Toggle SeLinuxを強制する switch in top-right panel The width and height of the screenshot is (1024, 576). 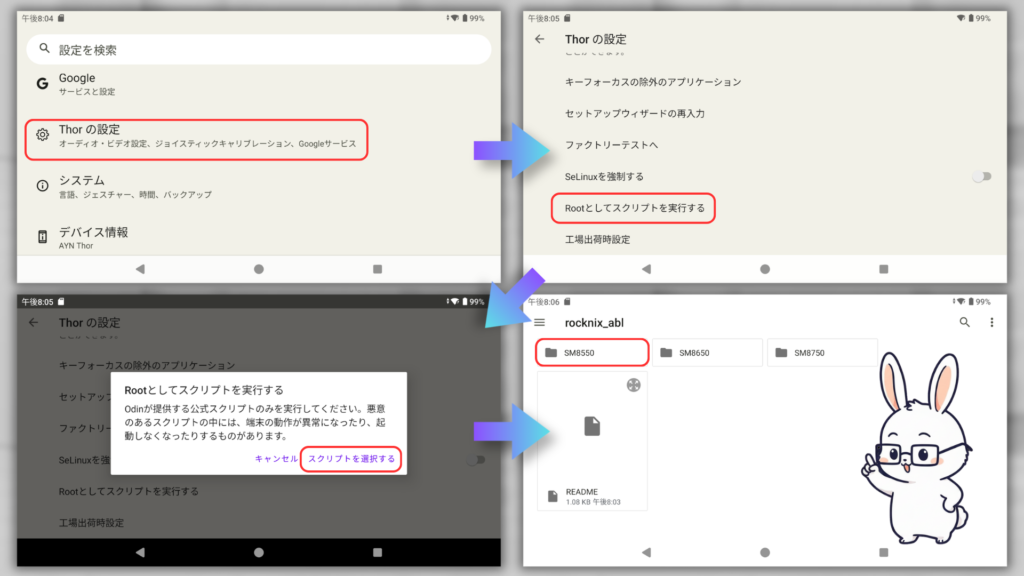coord(982,176)
